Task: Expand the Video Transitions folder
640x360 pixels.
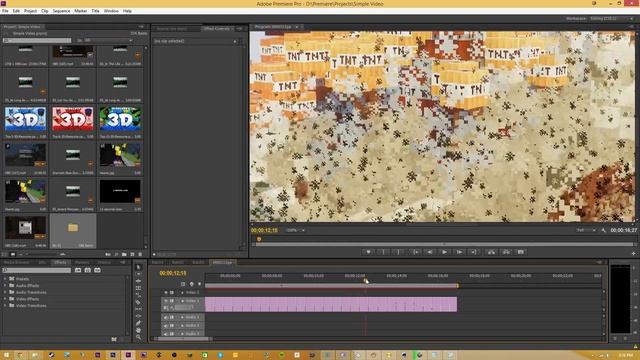Action: pyautogui.click(x=5, y=305)
